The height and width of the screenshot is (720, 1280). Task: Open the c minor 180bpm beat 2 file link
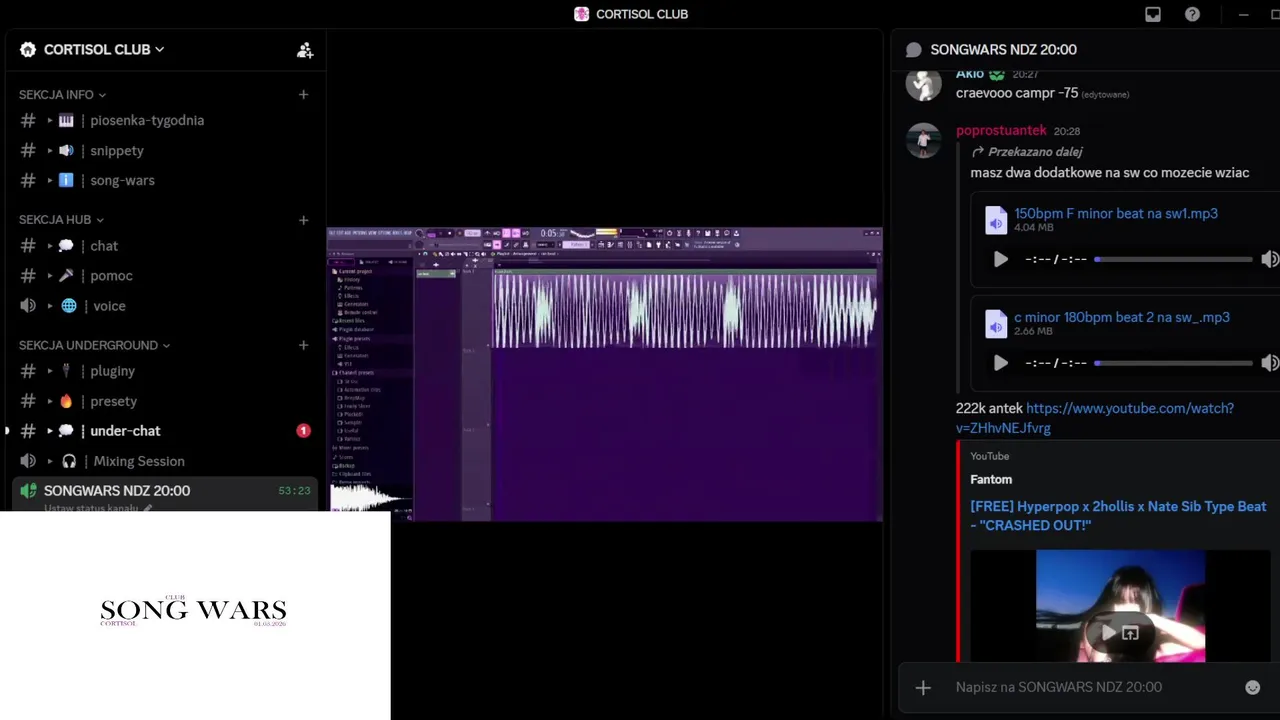tap(1122, 317)
